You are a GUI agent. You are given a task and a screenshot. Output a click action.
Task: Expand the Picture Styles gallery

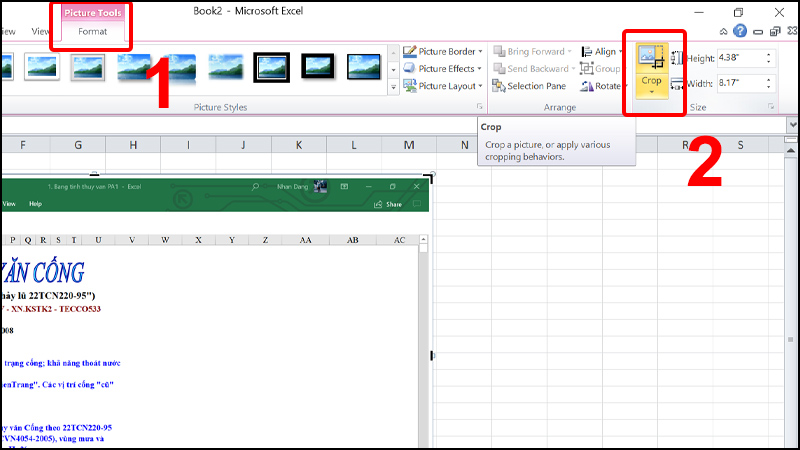393,87
